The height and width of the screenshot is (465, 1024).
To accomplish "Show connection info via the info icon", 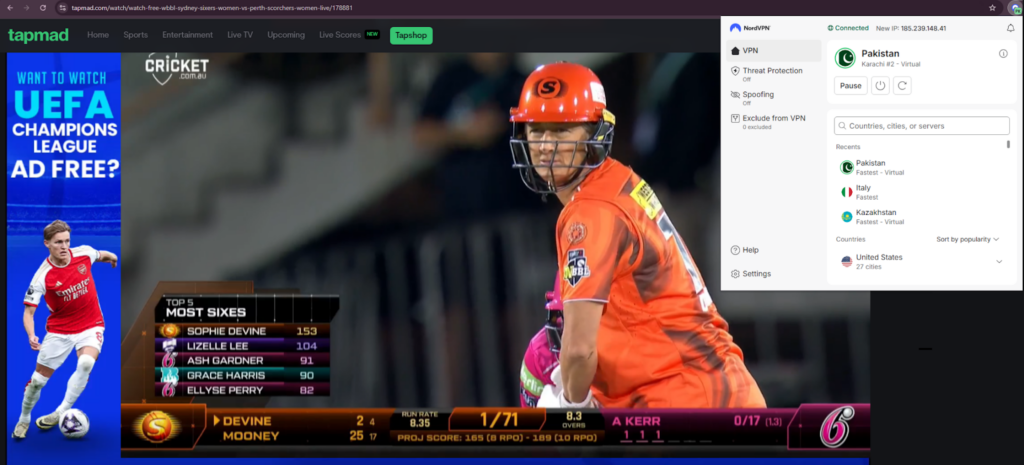I will 1003,54.
